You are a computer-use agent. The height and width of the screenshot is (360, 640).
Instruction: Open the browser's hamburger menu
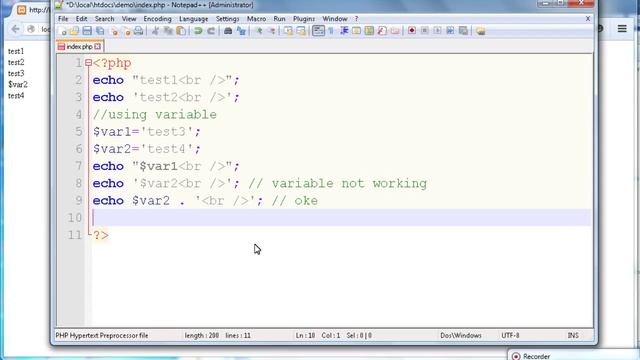(x=622, y=29)
